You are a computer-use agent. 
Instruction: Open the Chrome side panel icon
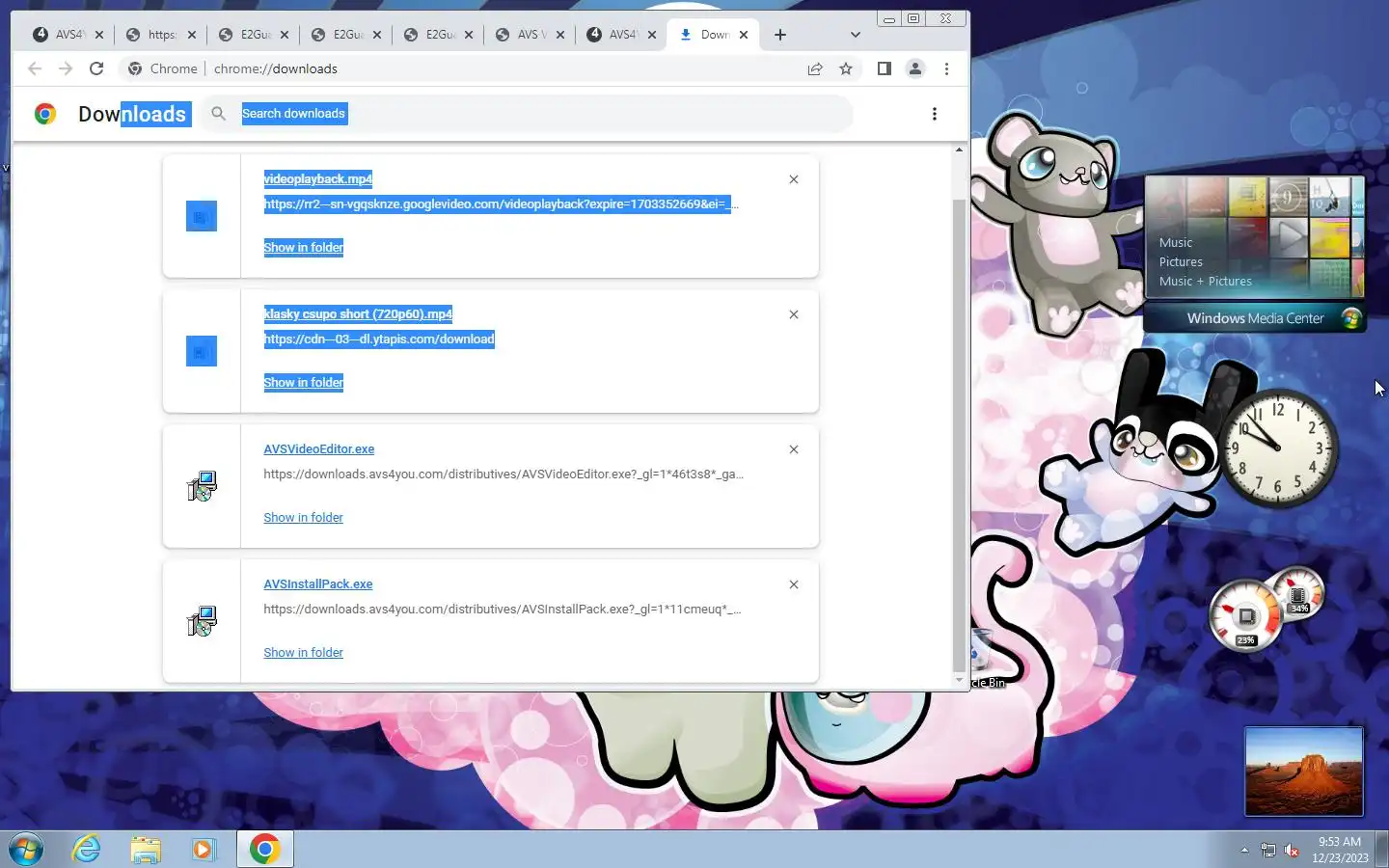[x=884, y=68]
